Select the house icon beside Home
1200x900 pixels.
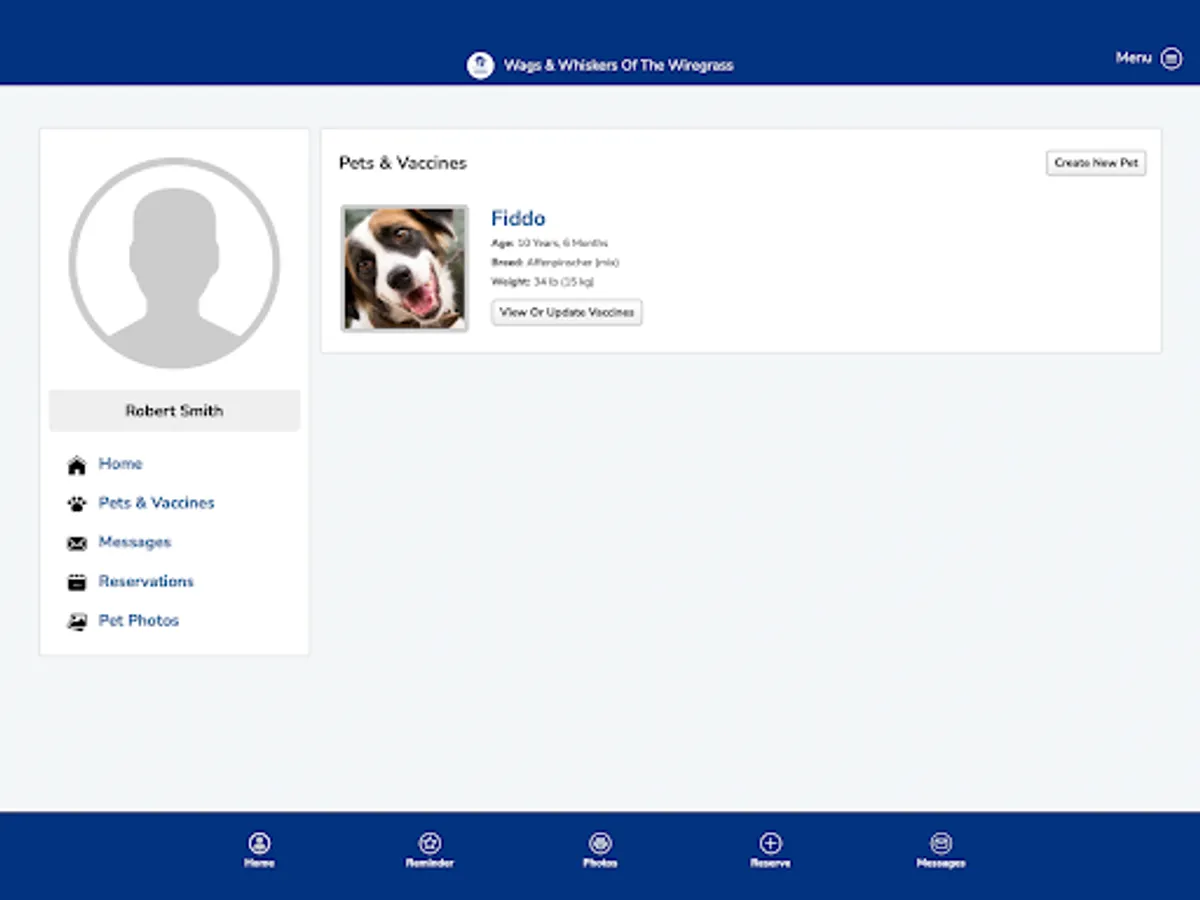coord(77,464)
